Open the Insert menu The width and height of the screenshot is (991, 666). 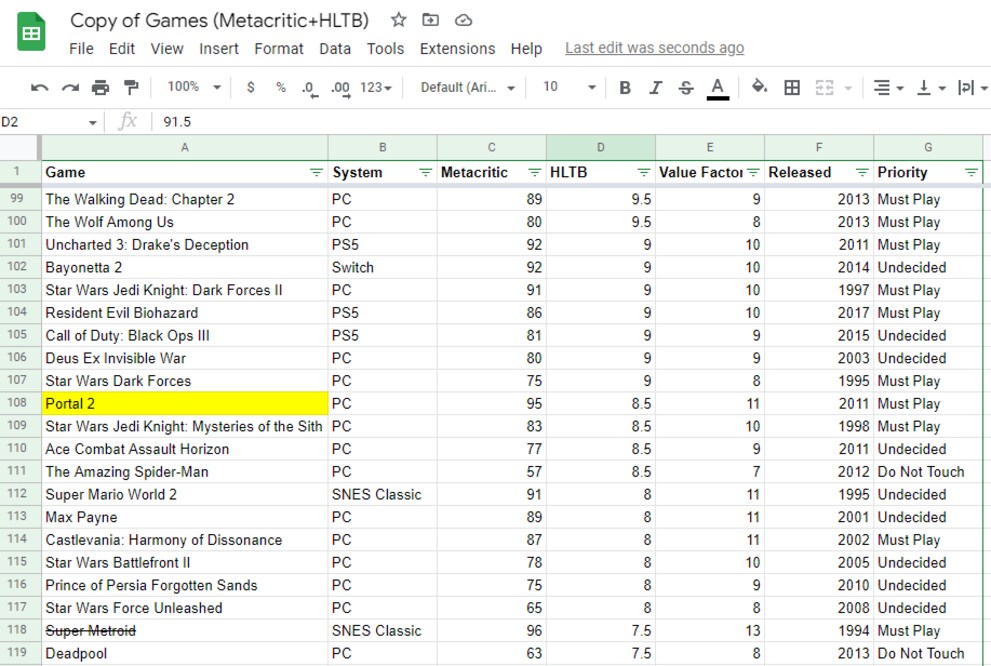219,49
